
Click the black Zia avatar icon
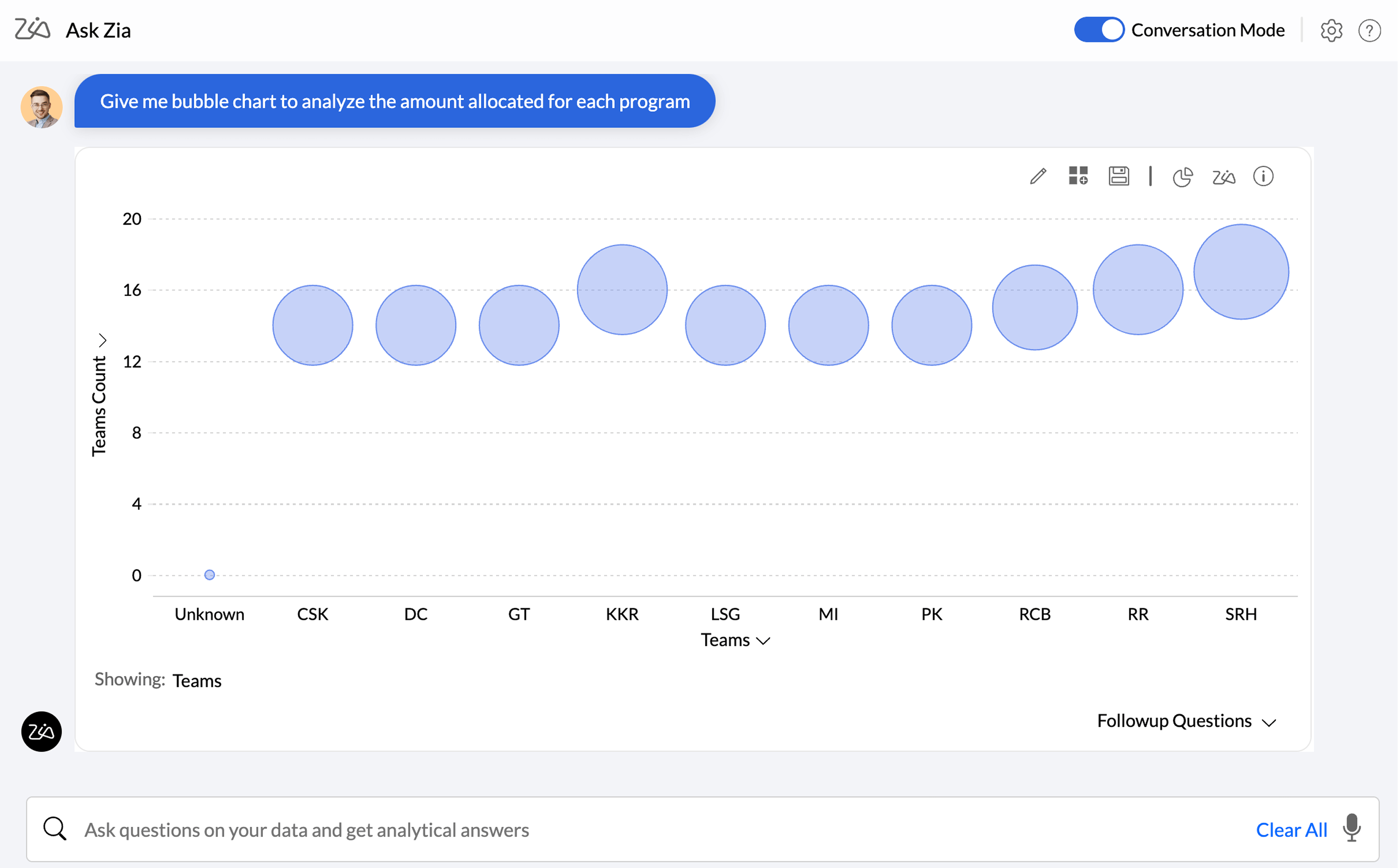pos(41,731)
